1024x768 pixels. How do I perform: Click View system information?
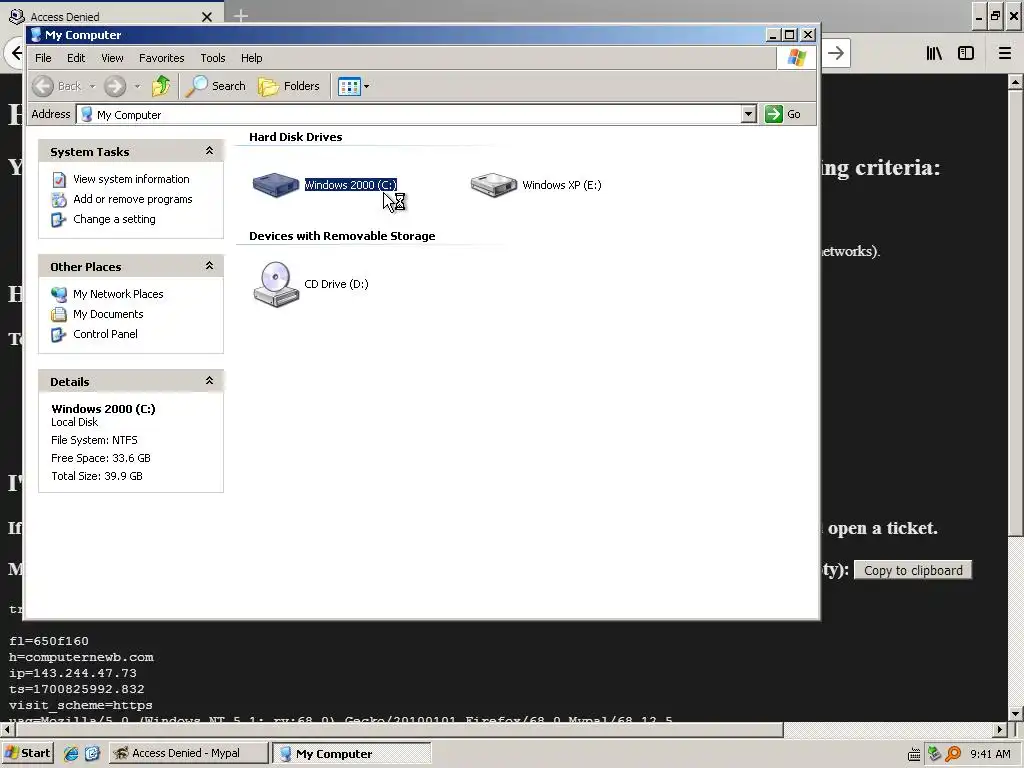pyautogui.click(x=131, y=179)
